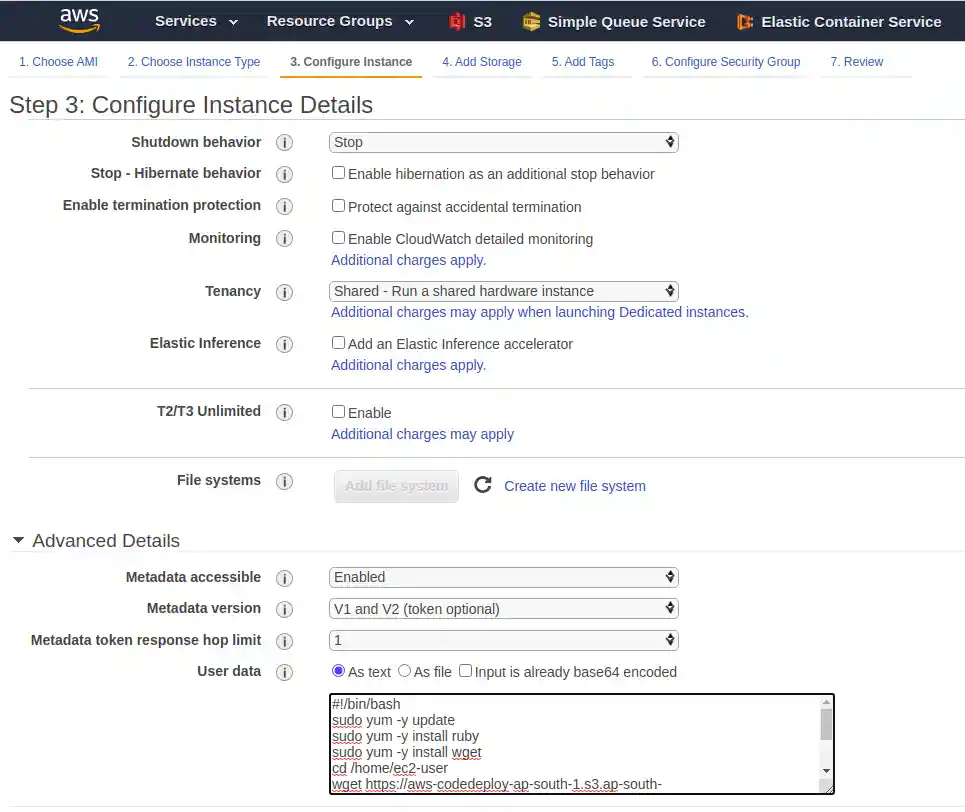The height and width of the screenshot is (812, 965).
Task: Enable hibernation as an additional stop behavior
Action: [338, 173]
